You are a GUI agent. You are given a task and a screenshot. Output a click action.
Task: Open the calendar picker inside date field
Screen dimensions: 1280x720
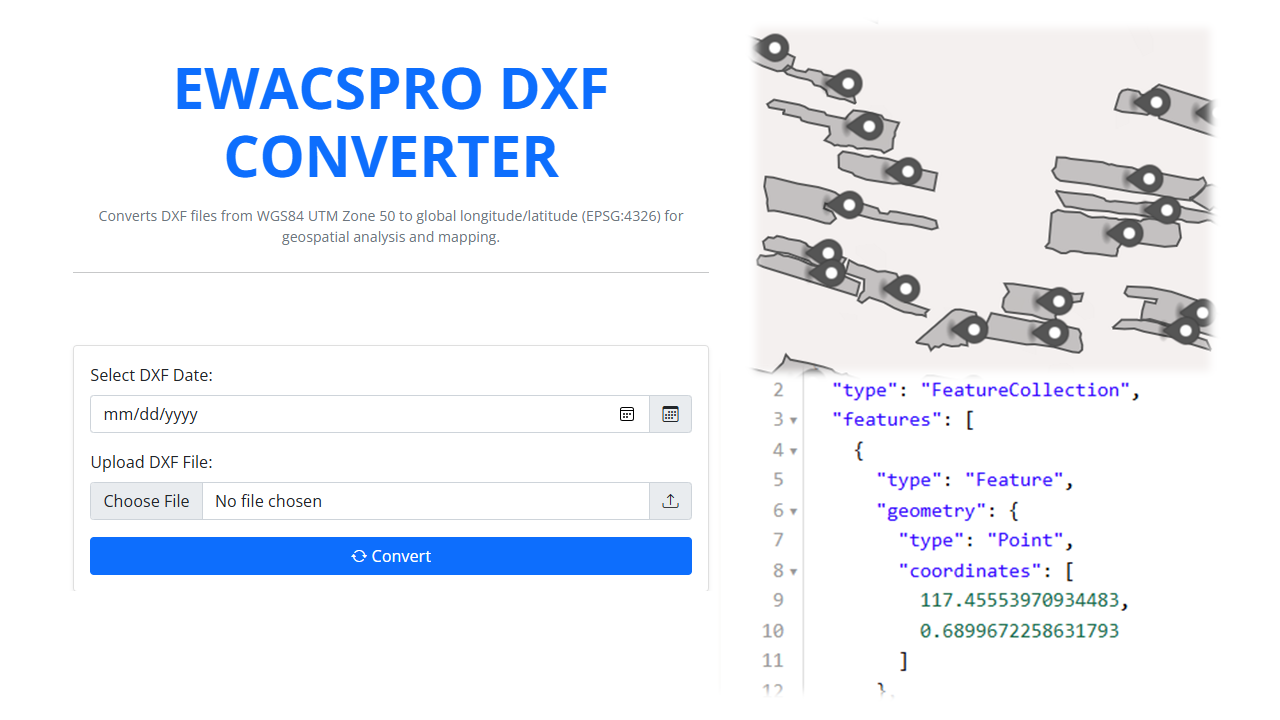[x=627, y=414]
